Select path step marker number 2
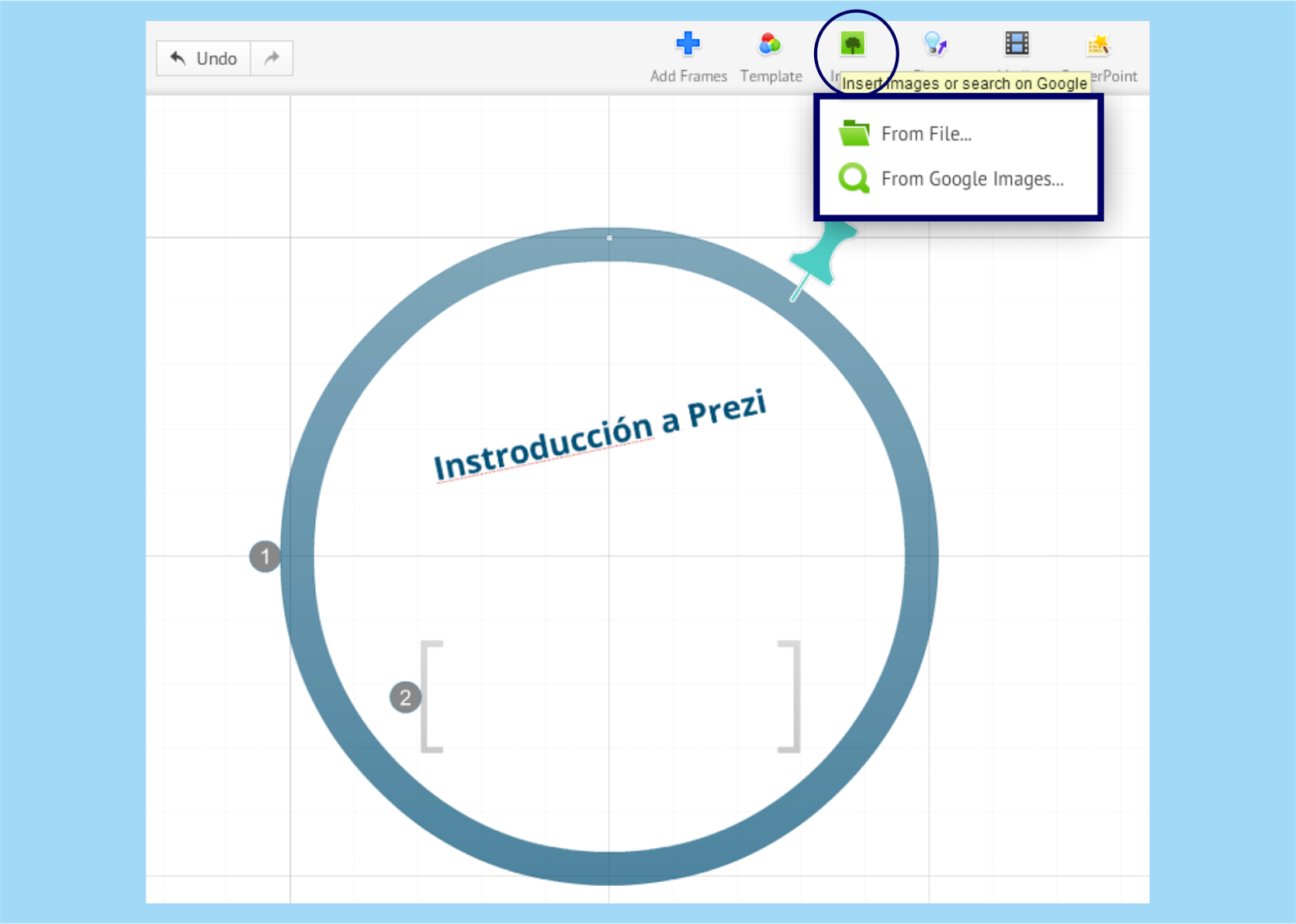The width and height of the screenshot is (1296, 924). coord(405,697)
